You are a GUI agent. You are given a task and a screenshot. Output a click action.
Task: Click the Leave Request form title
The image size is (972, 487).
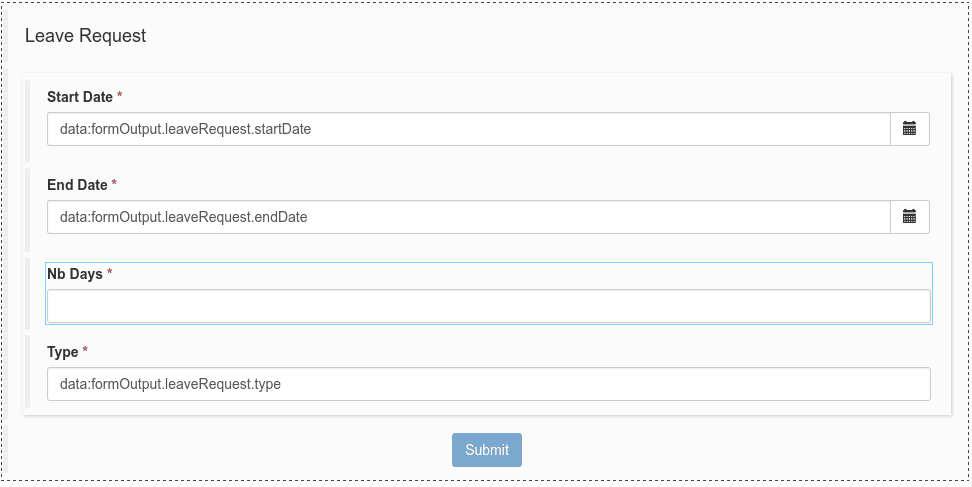86,36
